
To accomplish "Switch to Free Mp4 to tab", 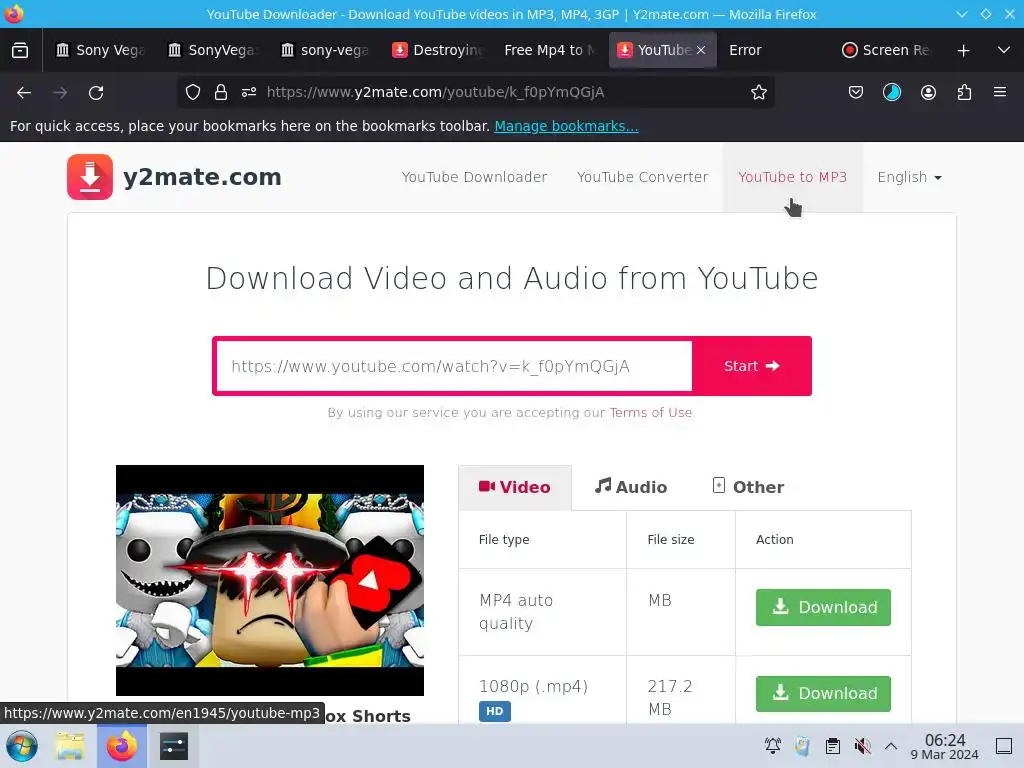I will click(549, 50).
